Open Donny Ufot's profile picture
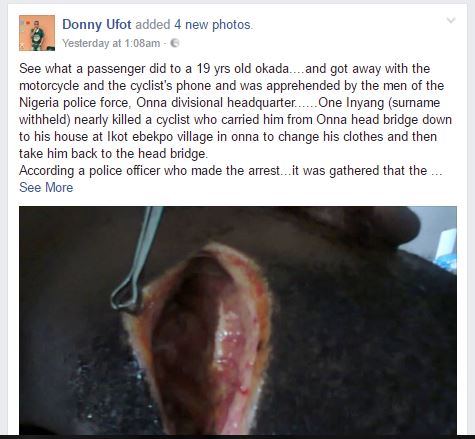 pyautogui.click(x=37, y=33)
